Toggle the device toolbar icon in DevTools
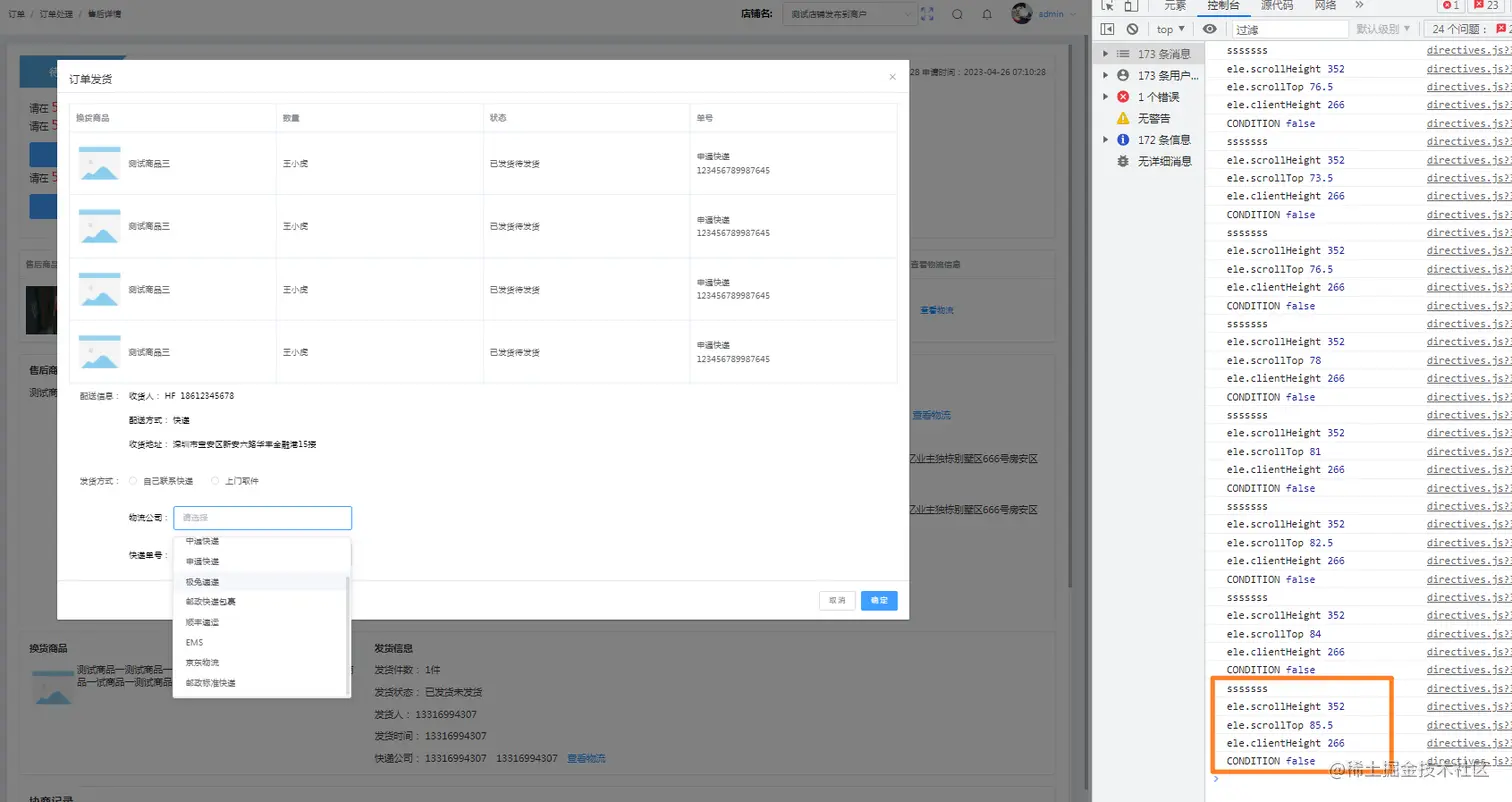 [x=1131, y=5]
